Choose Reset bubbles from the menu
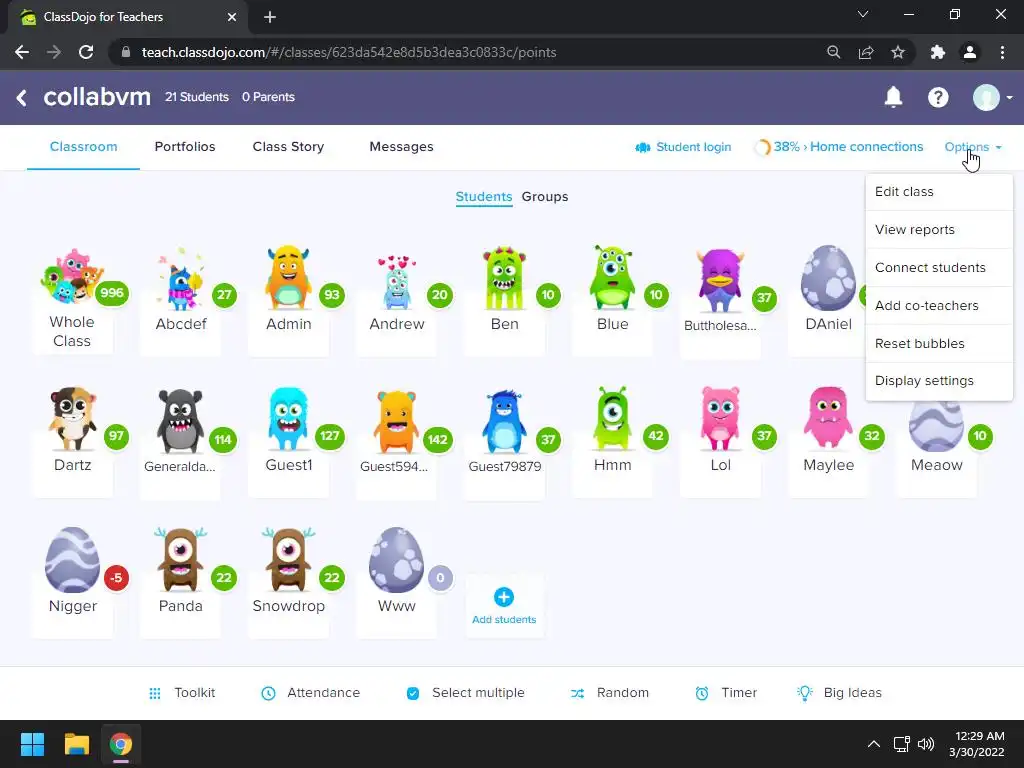The width and height of the screenshot is (1024, 768). tap(939, 343)
